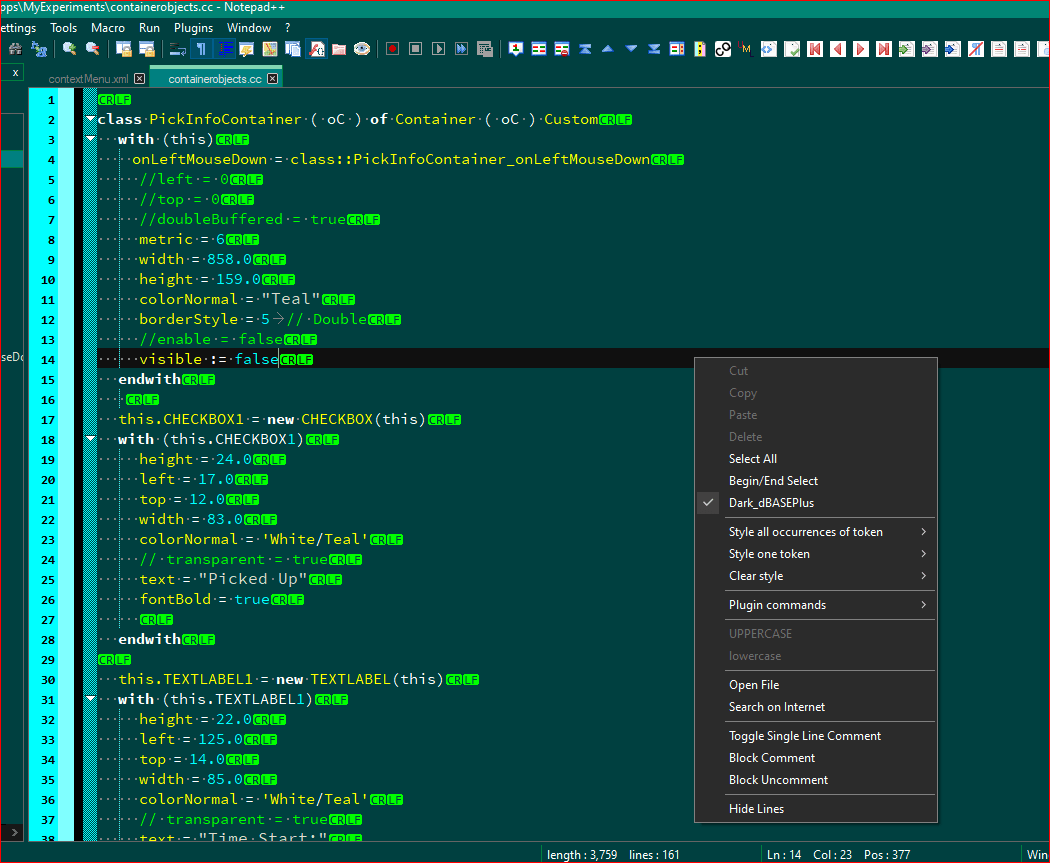Jump to the first difference using Compare navigation icon
This screenshot has height=863, width=1050.
tap(585, 47)
